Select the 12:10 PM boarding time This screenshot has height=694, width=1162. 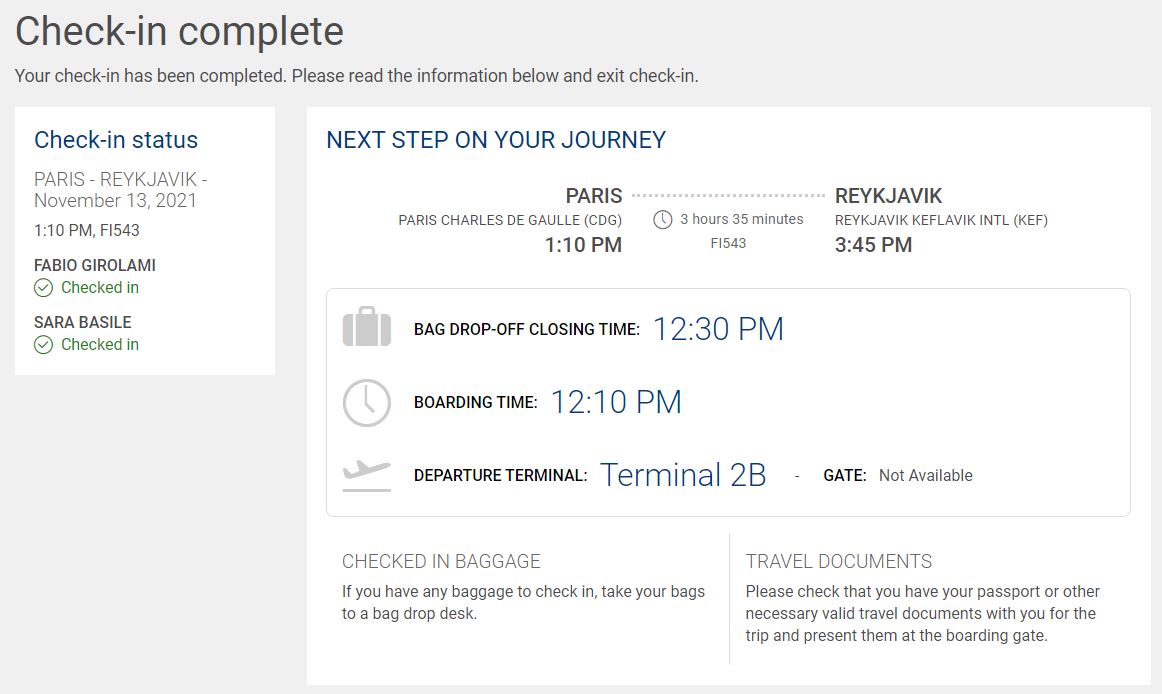(x=616, y=402)
